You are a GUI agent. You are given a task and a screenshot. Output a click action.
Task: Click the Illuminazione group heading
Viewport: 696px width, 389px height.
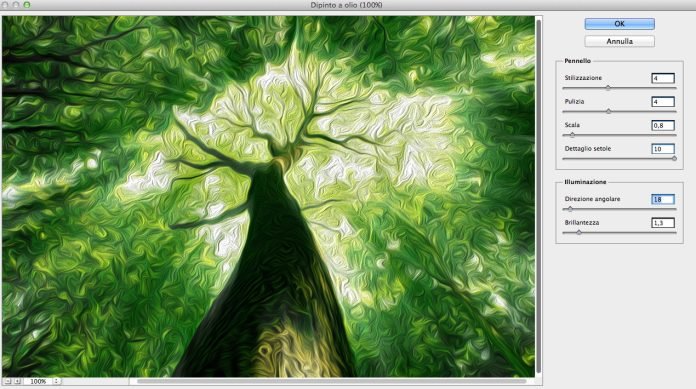[x=585, y=182]
